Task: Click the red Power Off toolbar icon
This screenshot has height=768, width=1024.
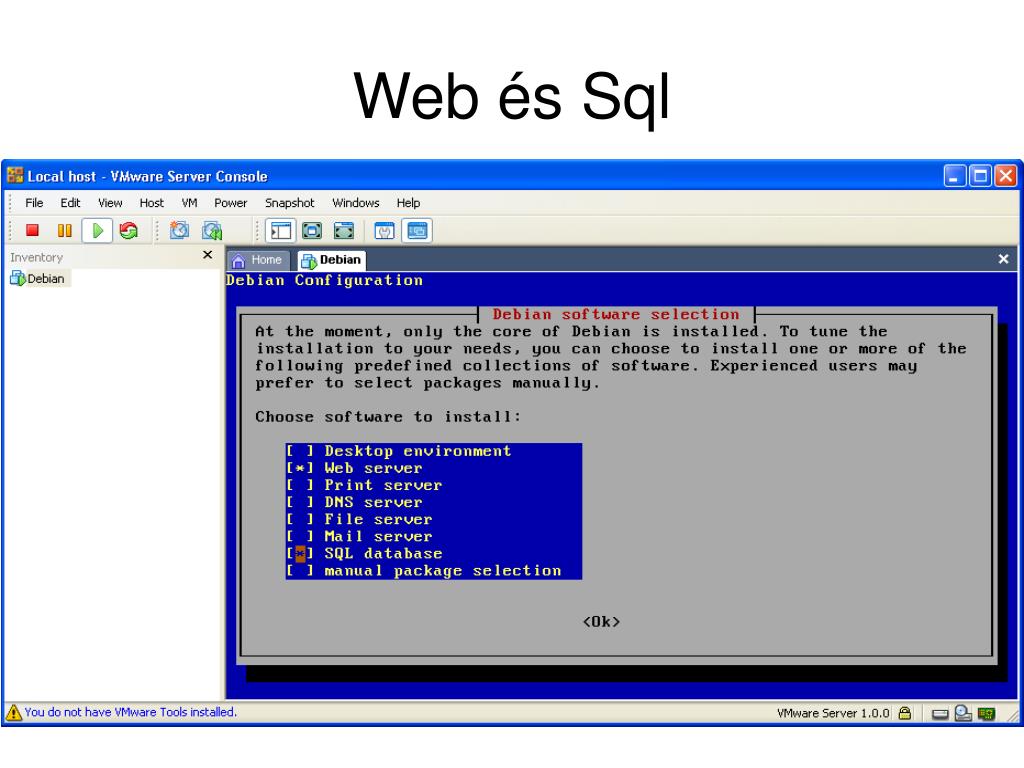Action: coord(32,230)
